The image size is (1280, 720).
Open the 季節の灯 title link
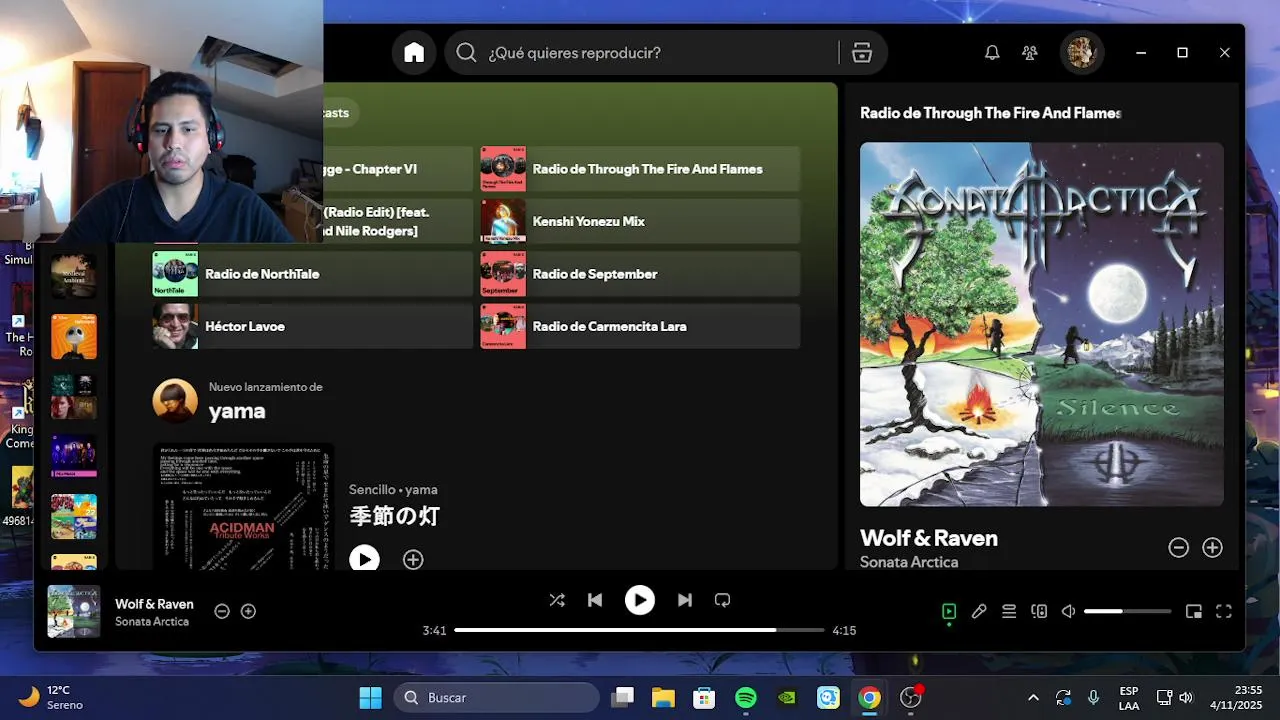tap(394, 516)
